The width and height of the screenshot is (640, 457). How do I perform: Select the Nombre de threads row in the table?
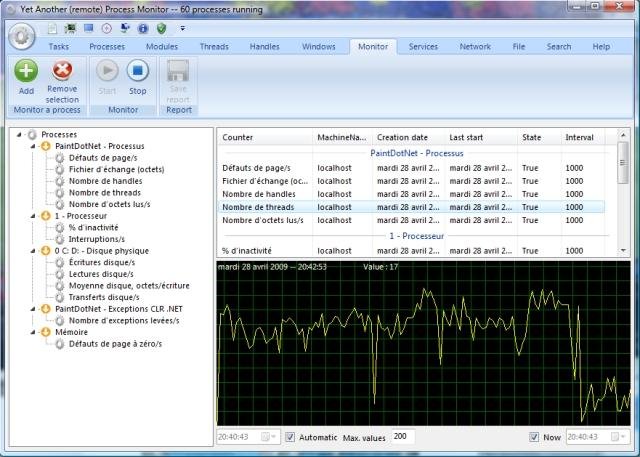pos(411,207)
